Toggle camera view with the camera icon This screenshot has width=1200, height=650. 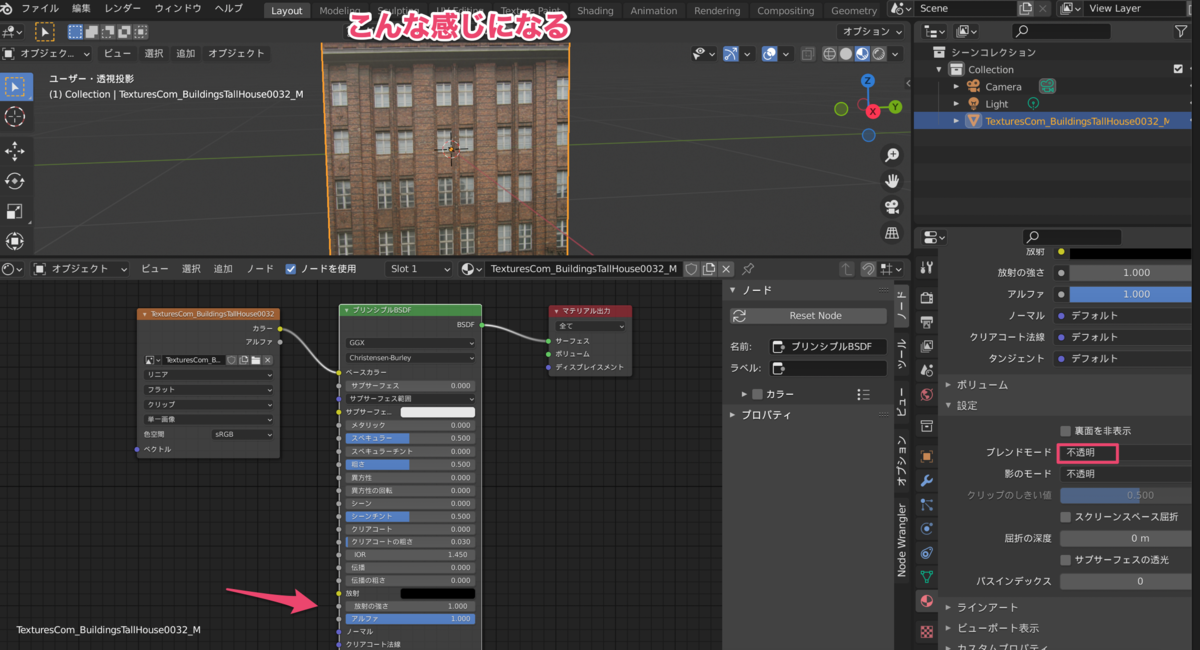892,207
